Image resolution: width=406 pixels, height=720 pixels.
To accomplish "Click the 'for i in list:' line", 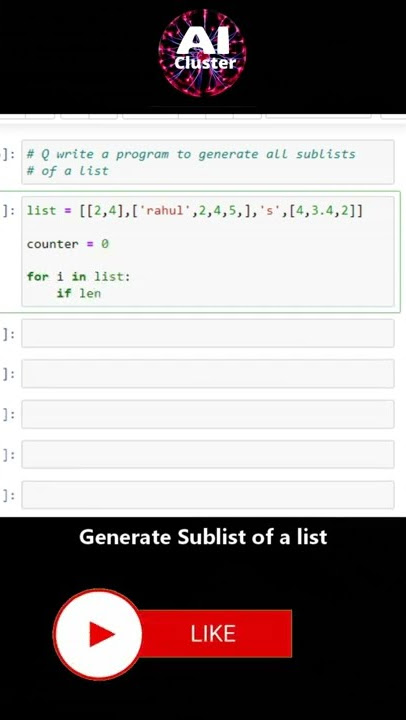I will point(79,276).
